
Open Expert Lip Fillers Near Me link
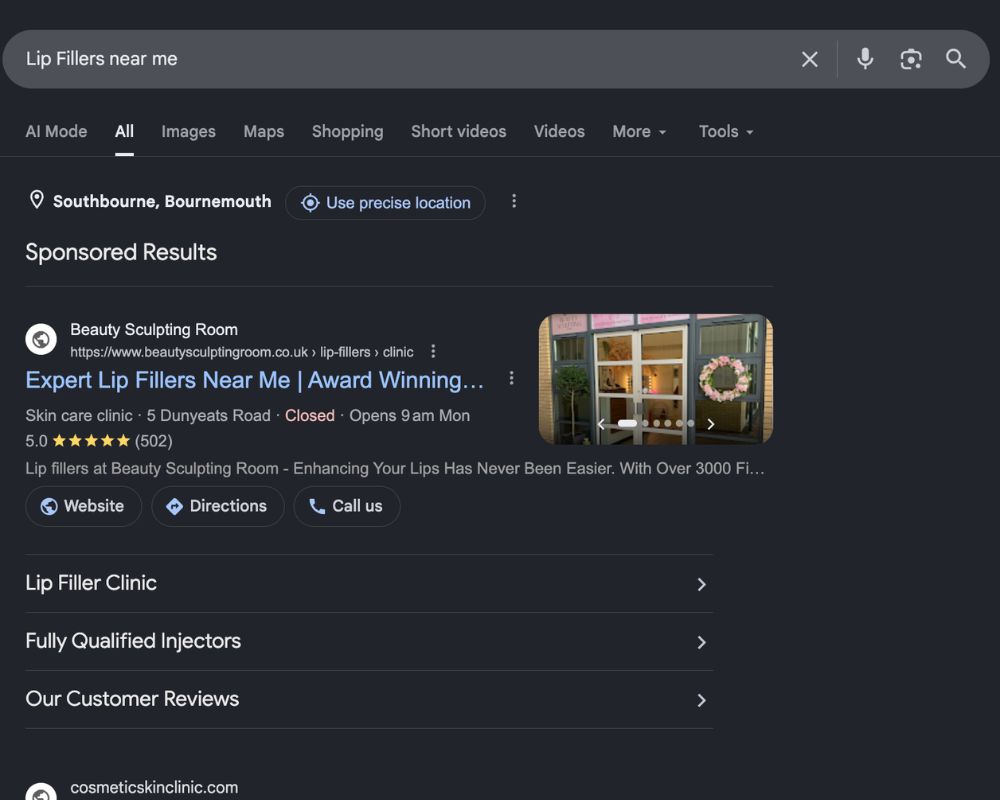254,380
